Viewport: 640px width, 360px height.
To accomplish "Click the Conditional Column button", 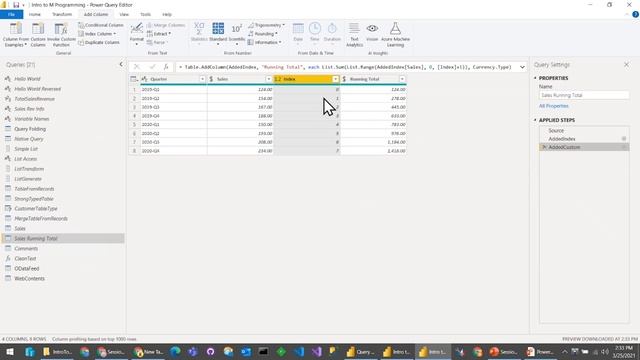I will 101,25.
